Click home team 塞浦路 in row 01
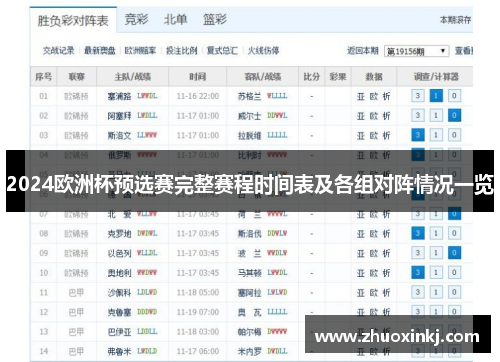The height and width of the screenshot is (362, 500). pyautogui.click(x=119, y=96)
